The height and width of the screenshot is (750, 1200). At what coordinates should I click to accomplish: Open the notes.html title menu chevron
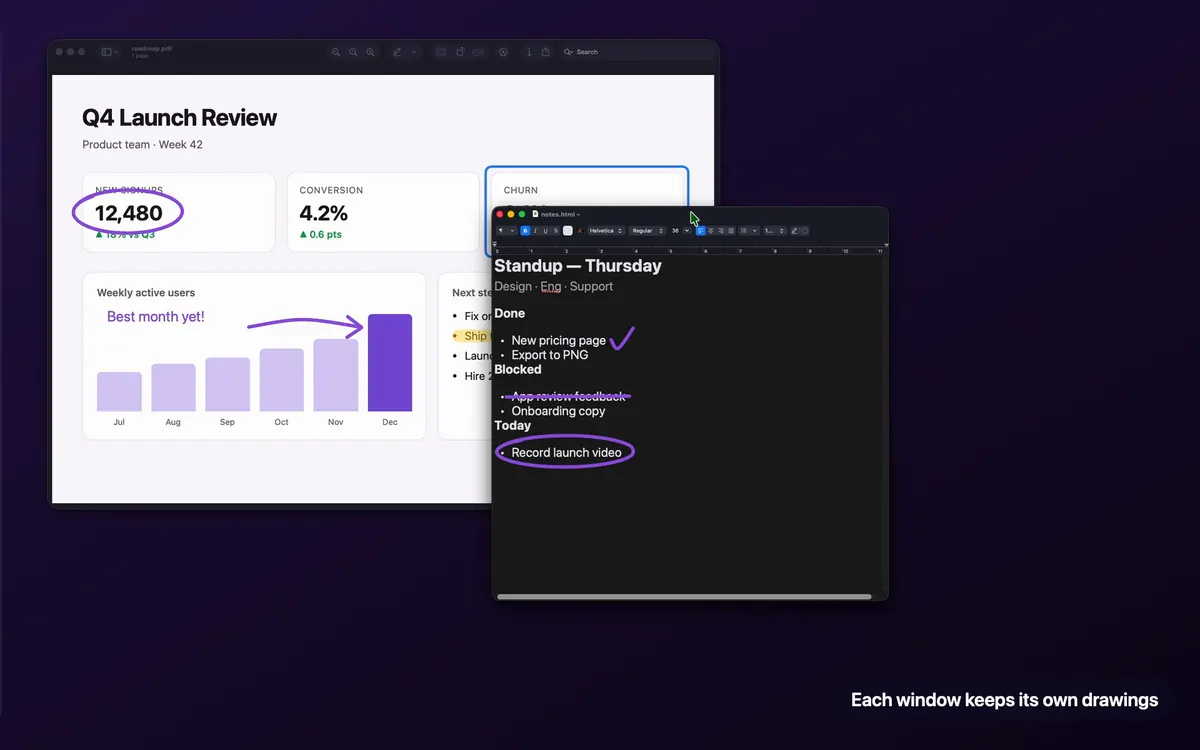coord(578,214)
